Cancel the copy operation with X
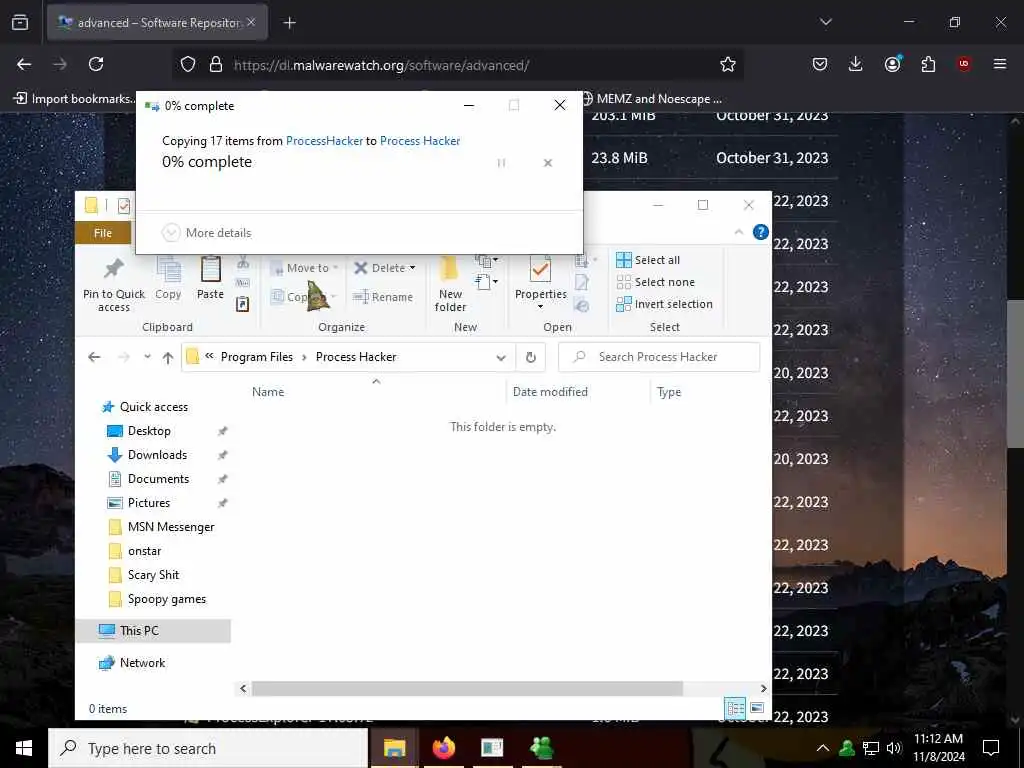 click(x=548, y=163)
